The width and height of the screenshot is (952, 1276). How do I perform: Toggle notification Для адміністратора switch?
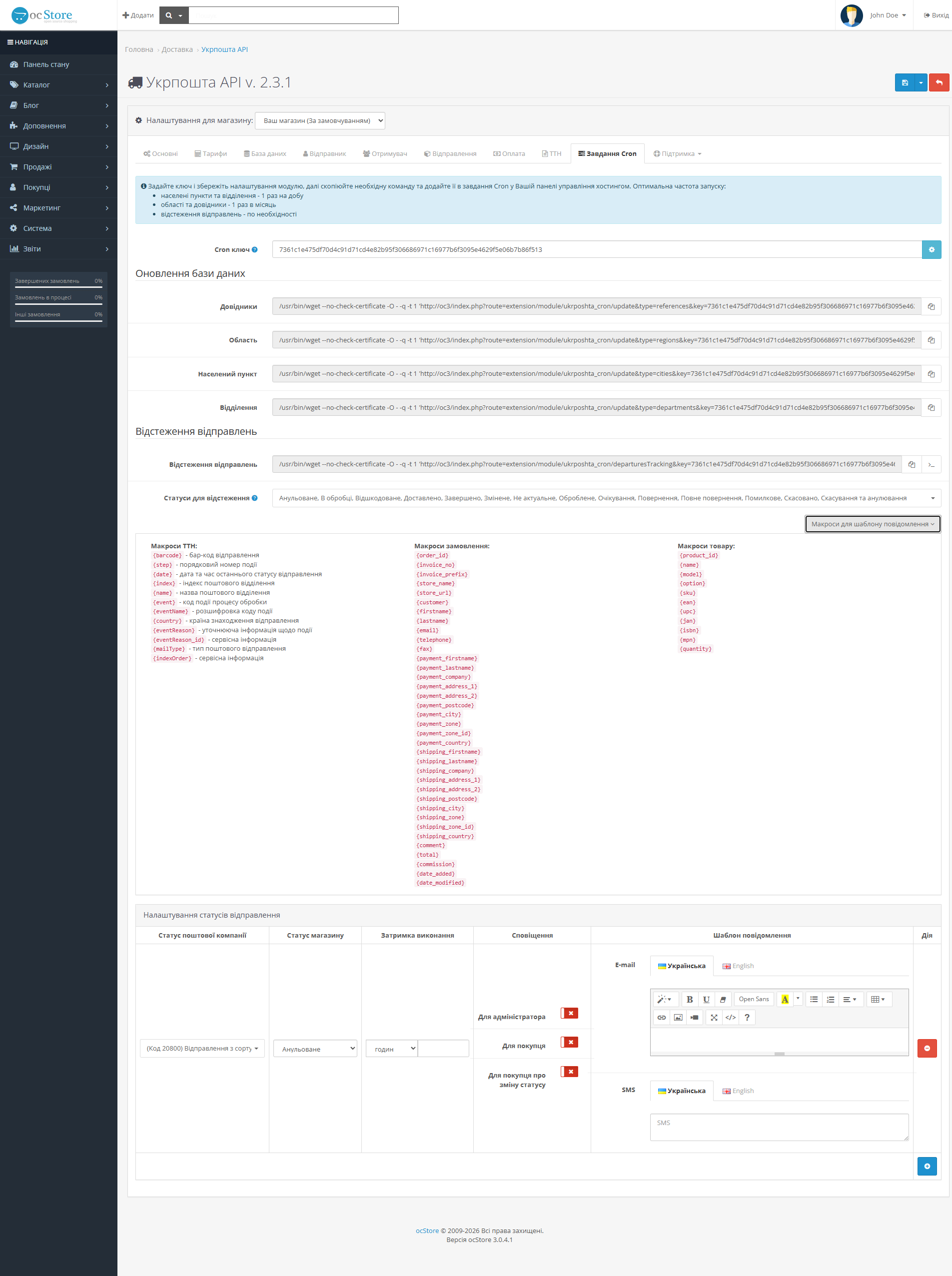569,1013
